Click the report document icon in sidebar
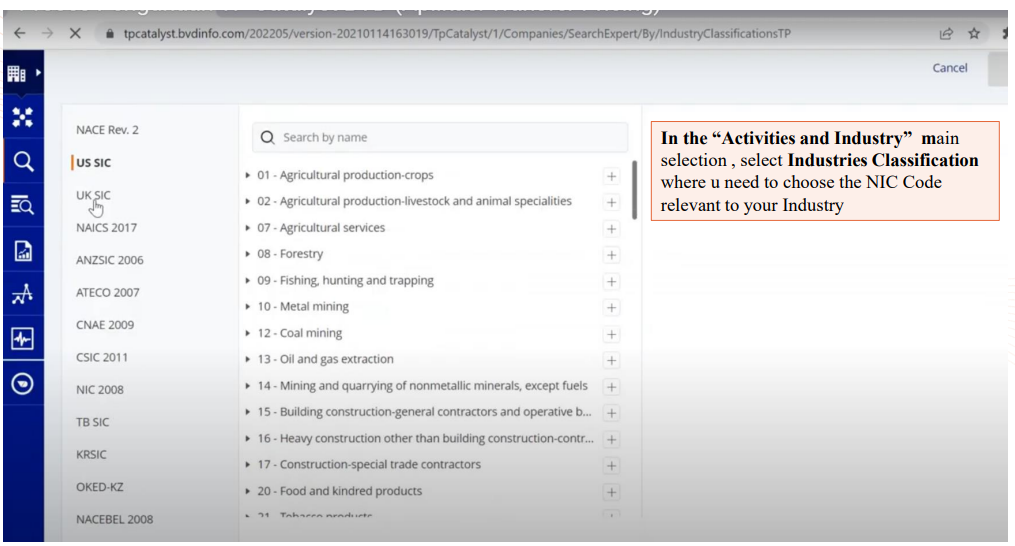 tap(22, 251)
